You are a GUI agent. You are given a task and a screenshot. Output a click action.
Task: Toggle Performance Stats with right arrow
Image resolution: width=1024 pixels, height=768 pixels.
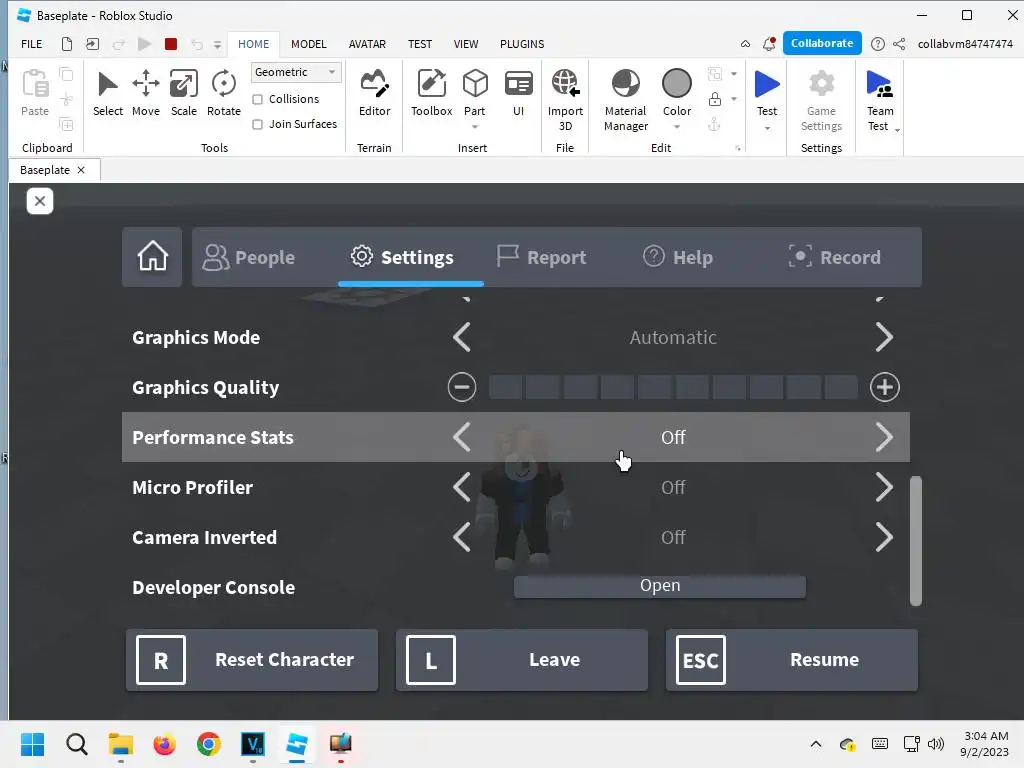click(x=884, y=437)
